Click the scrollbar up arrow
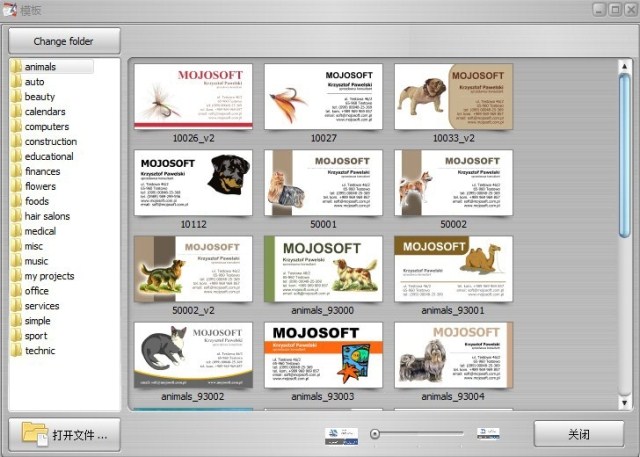The width and height of the screenshot is (640, 457). pyautogui.click(x=624, y=66)
